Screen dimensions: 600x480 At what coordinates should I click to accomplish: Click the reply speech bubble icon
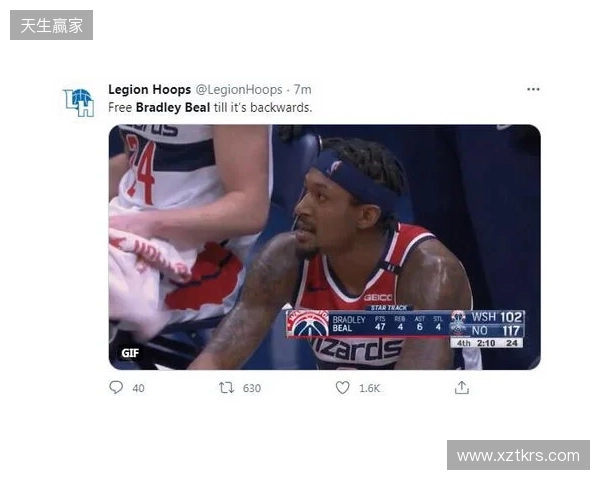point(116,387)
